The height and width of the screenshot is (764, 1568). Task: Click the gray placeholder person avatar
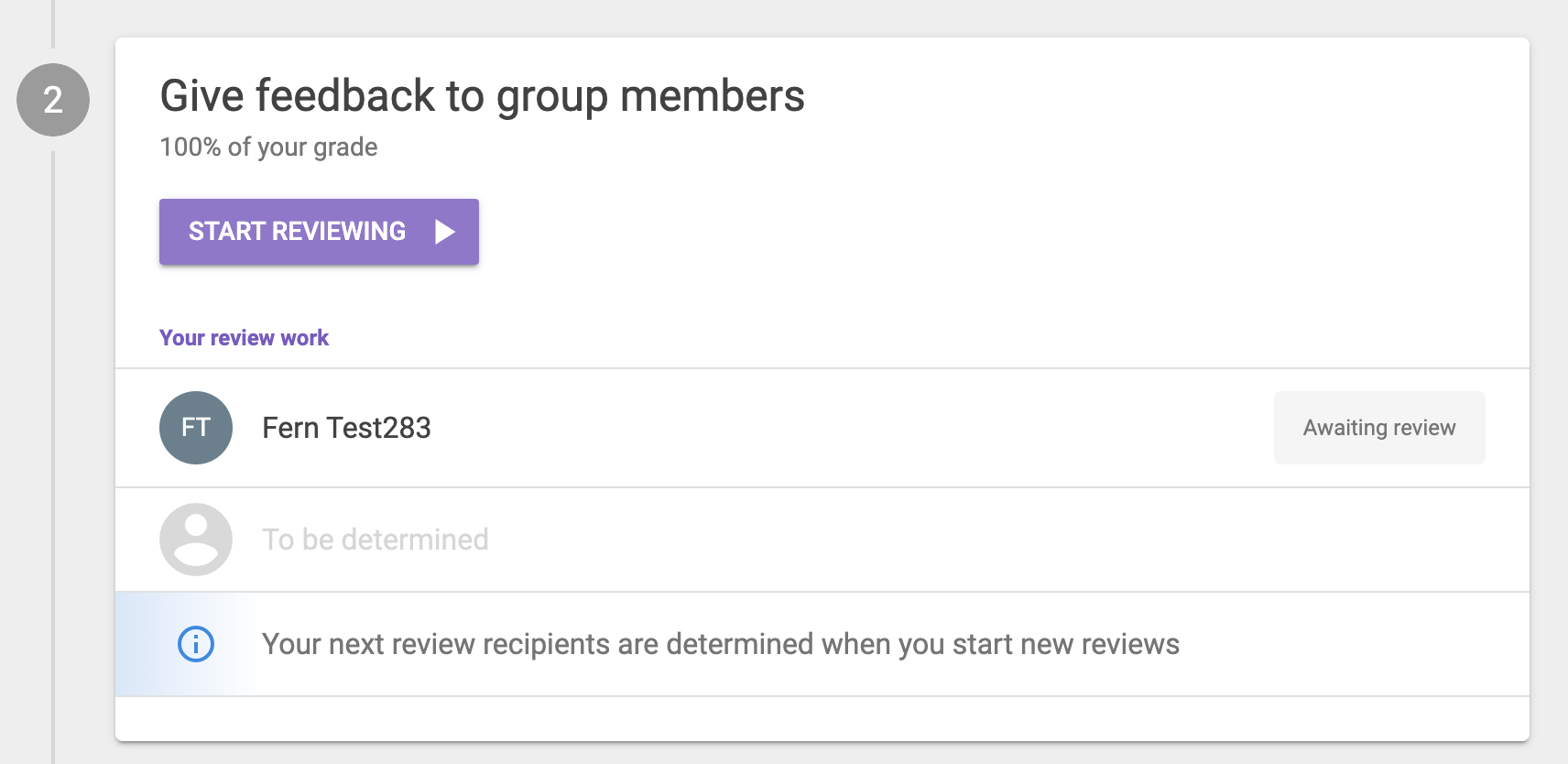tap(196, 540)
